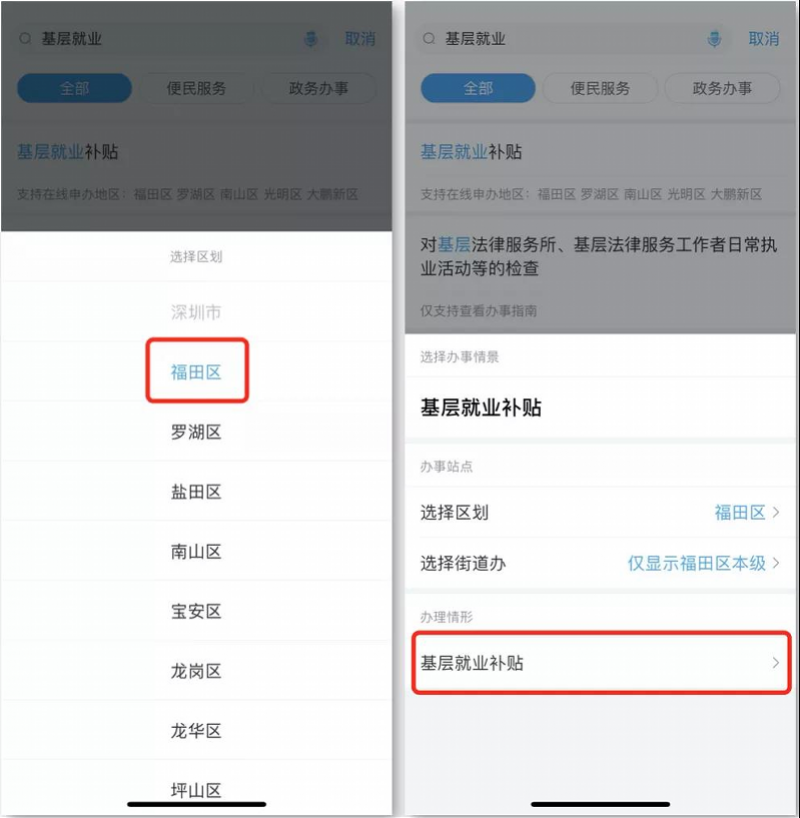800x818 pixels.
Task: Open the 基层就业补贴 search result on right
Action: click(600, 172)
